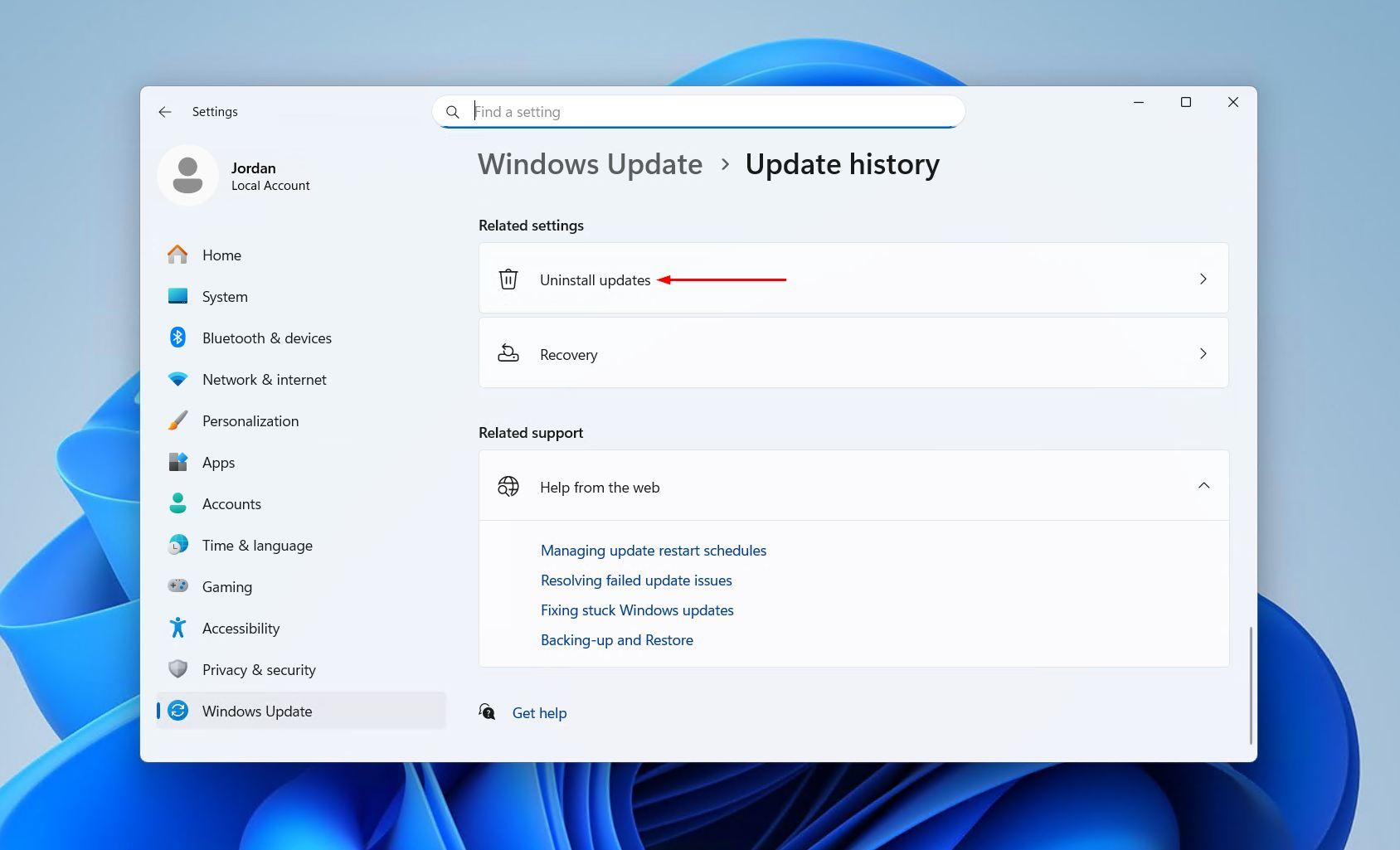Click the chevron on the Recovery row
This screenshot has height=850, width=1400.
click(1203, 353)
